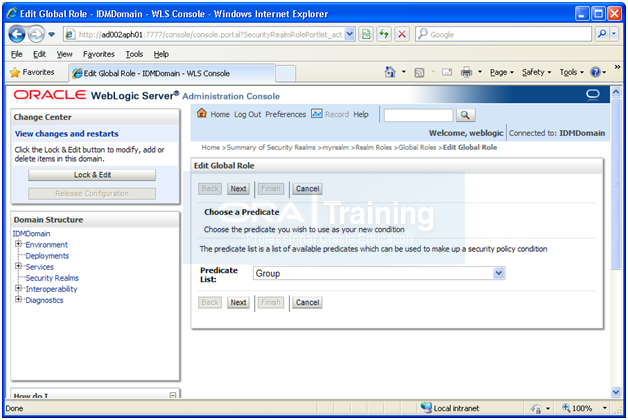Open the Edit menu
This screenshot has height=420, width=628.
39,54
